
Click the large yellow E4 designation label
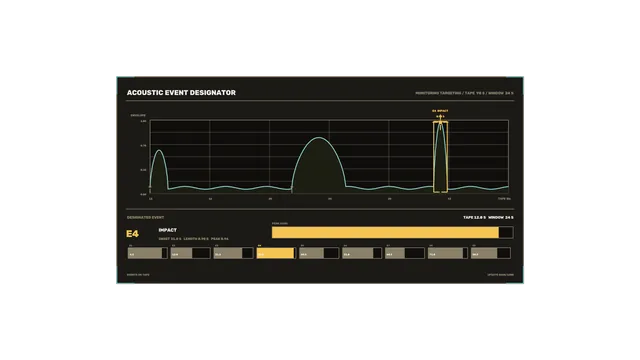click(132, 234)
